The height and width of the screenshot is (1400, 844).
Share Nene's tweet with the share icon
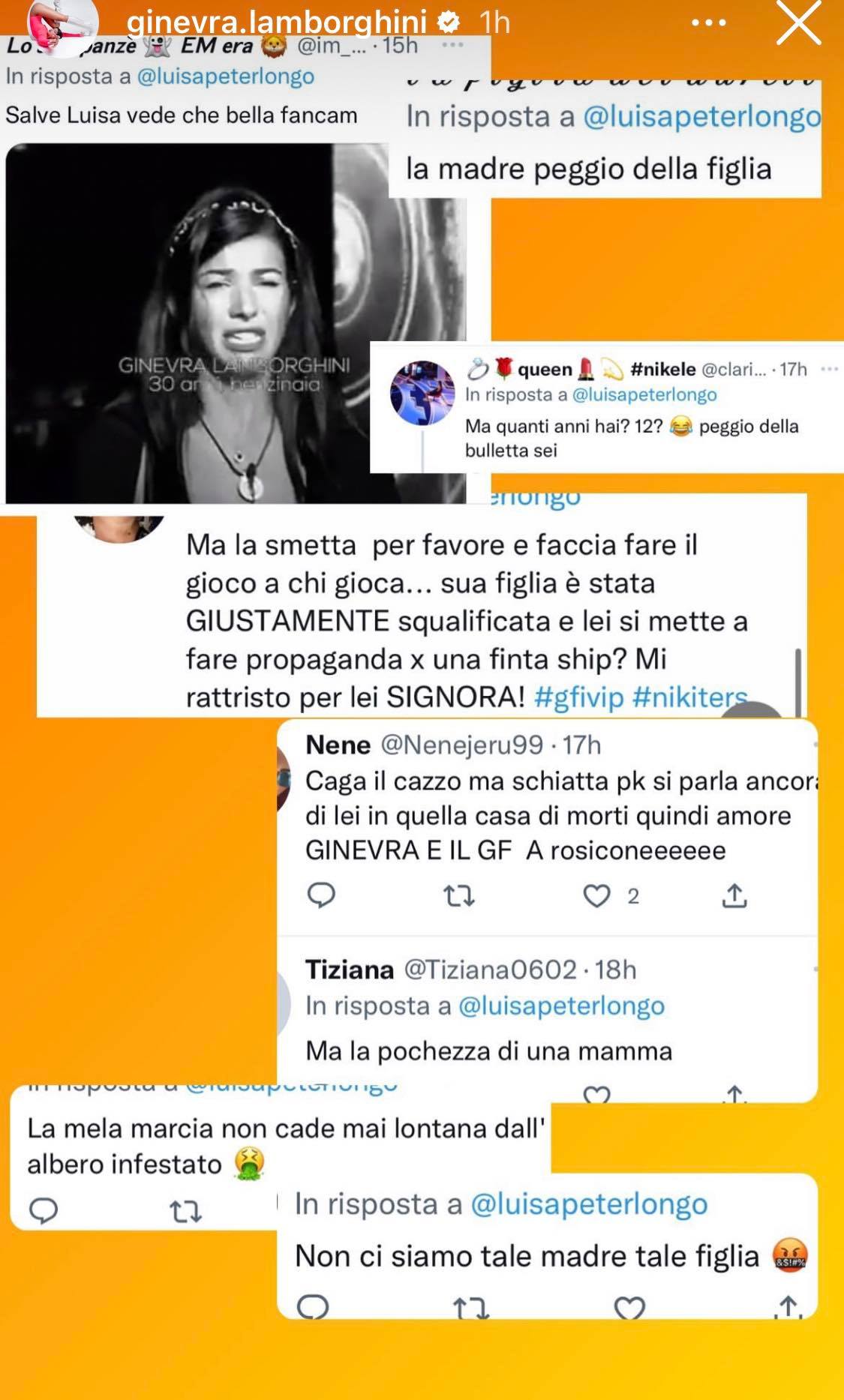coord(734,895)
